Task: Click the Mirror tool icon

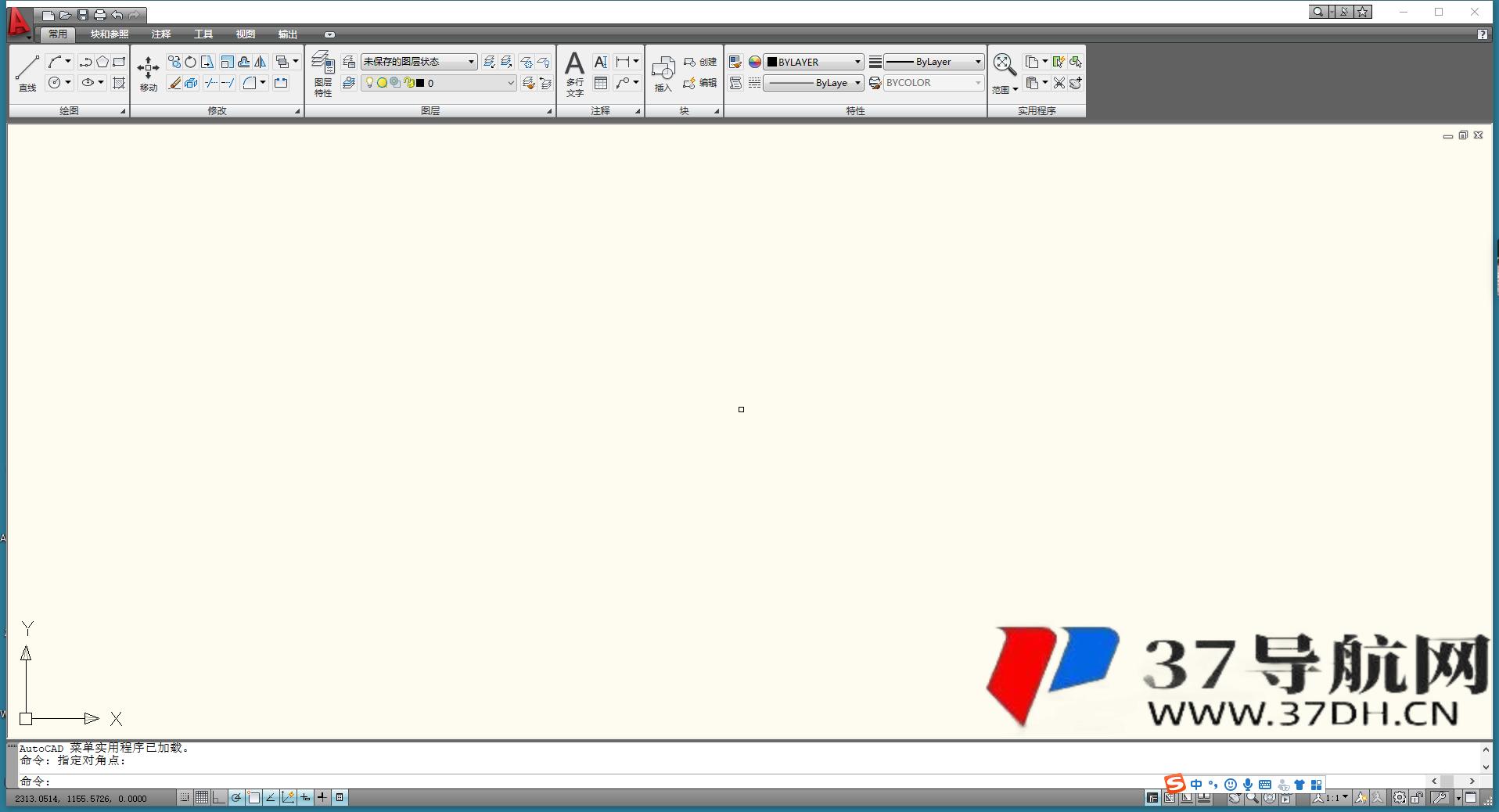Action: click(261, 62)
